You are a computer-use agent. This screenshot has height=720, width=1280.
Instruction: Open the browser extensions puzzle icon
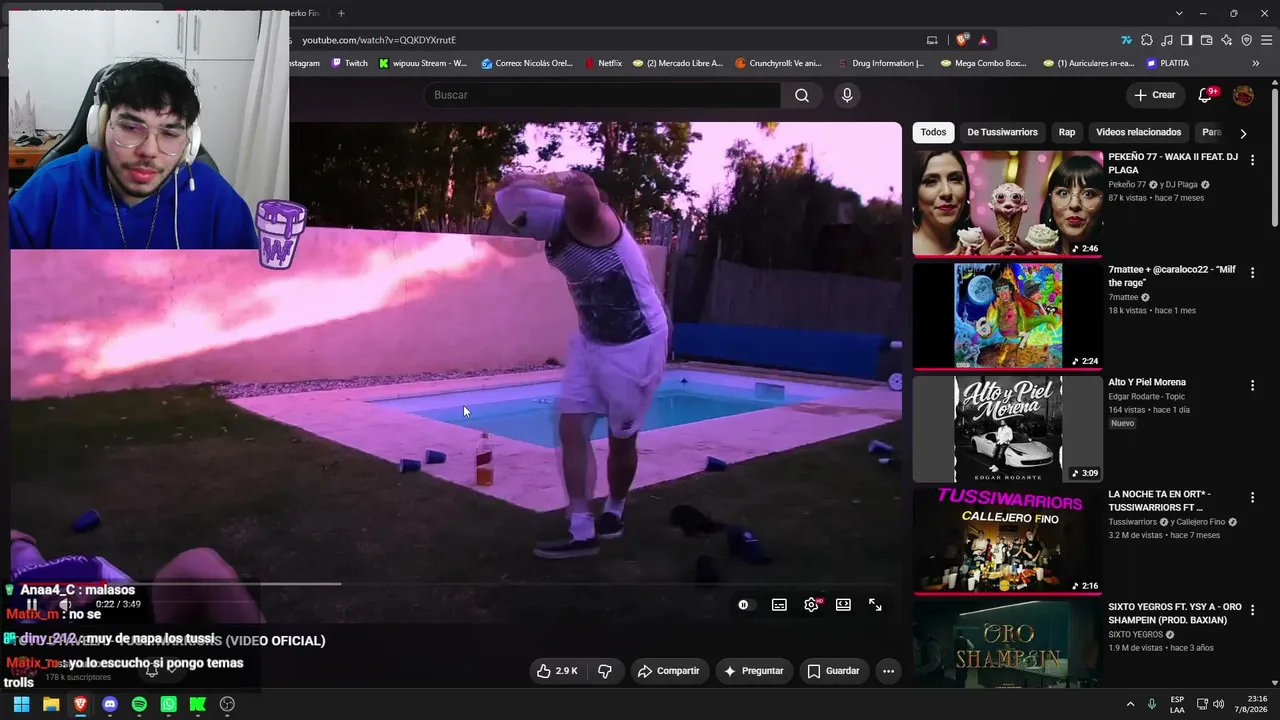point(1147,40)
